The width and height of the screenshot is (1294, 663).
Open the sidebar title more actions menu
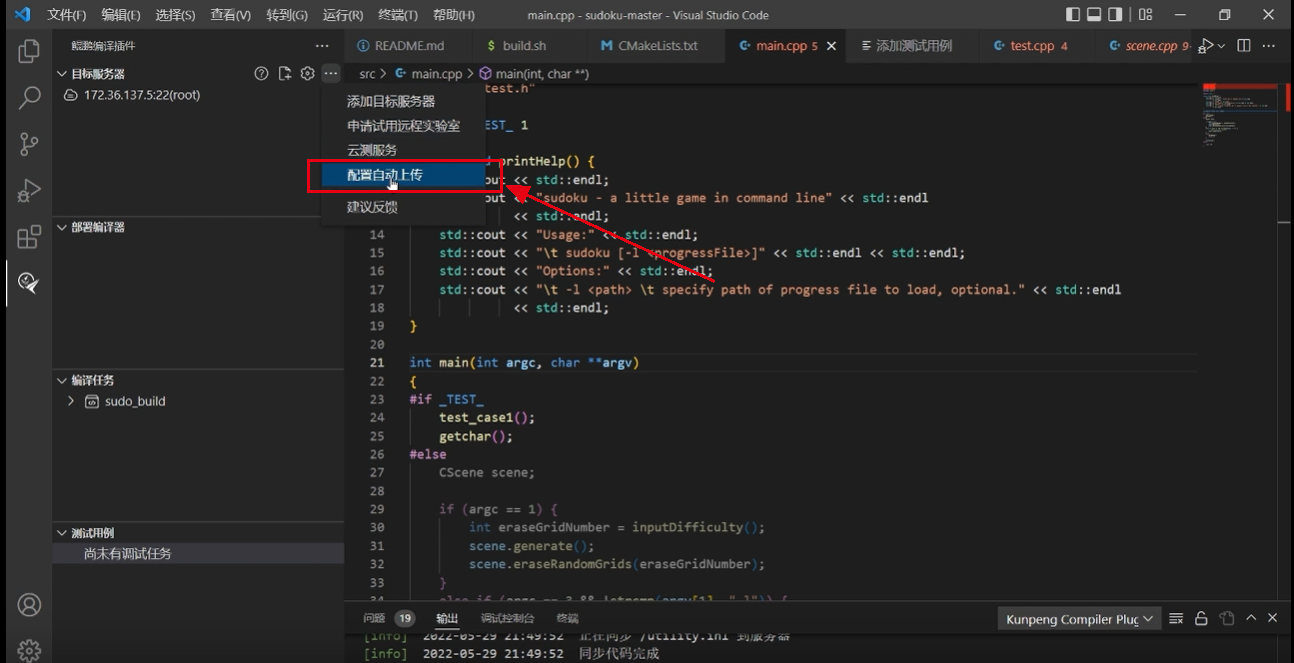point(322,46)
